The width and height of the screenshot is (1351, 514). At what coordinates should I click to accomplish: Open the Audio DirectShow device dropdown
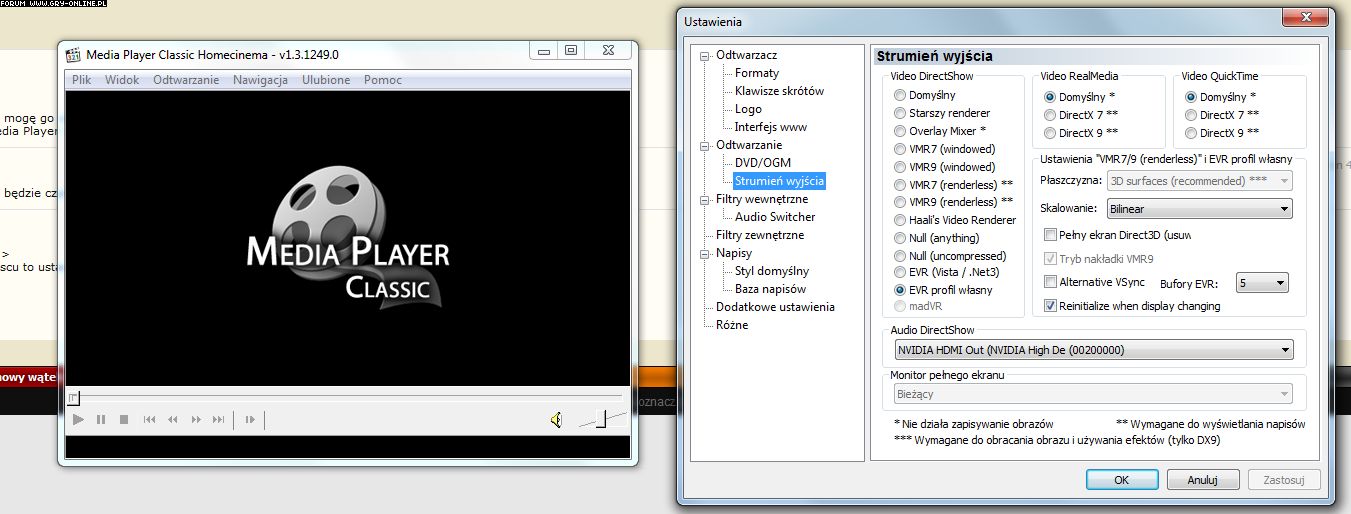(1093, 350)
